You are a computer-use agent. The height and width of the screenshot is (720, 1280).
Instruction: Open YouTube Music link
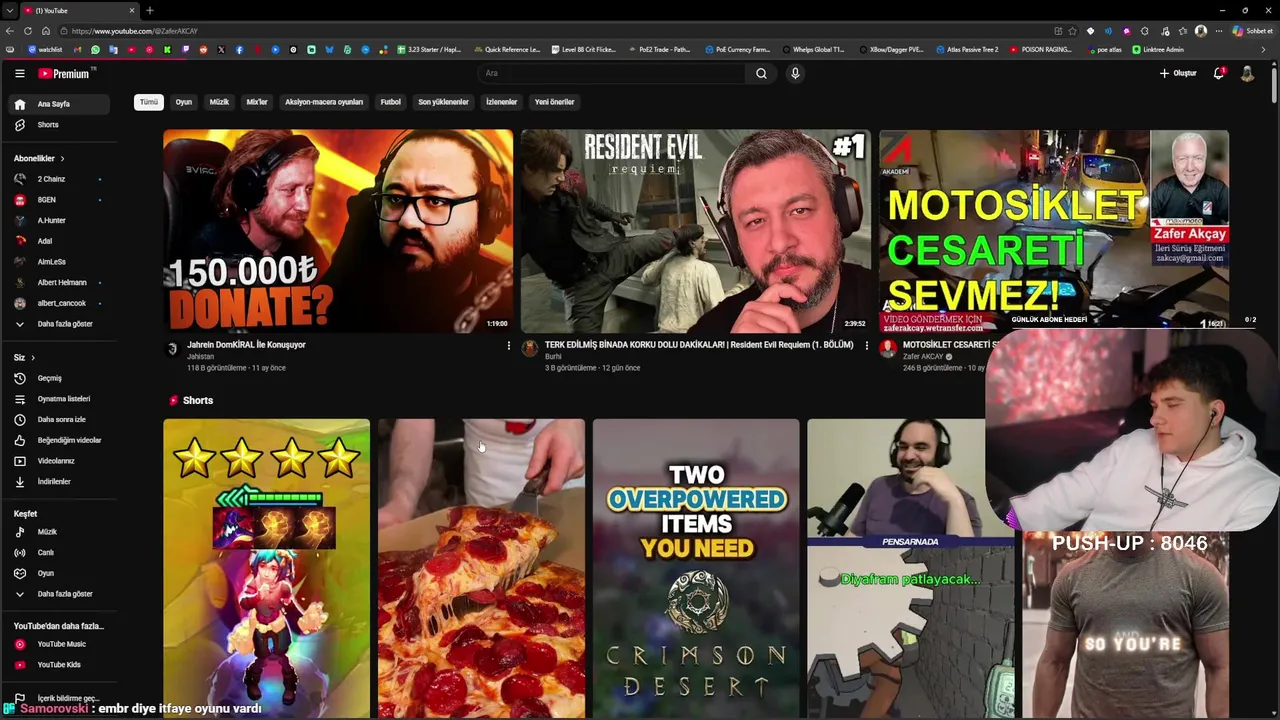click(60, 644)
